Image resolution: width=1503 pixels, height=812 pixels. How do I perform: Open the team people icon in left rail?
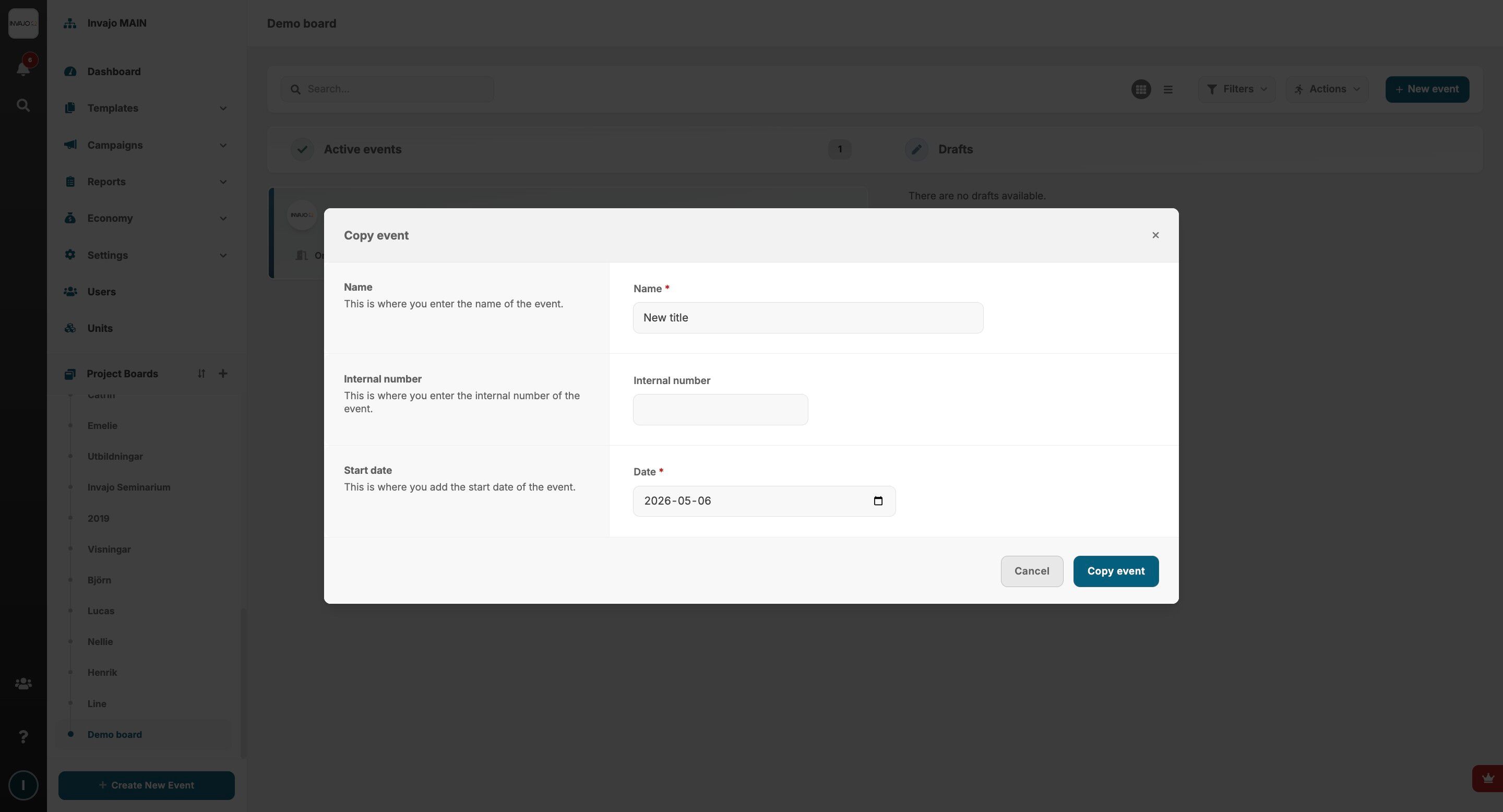coord(23,683)
